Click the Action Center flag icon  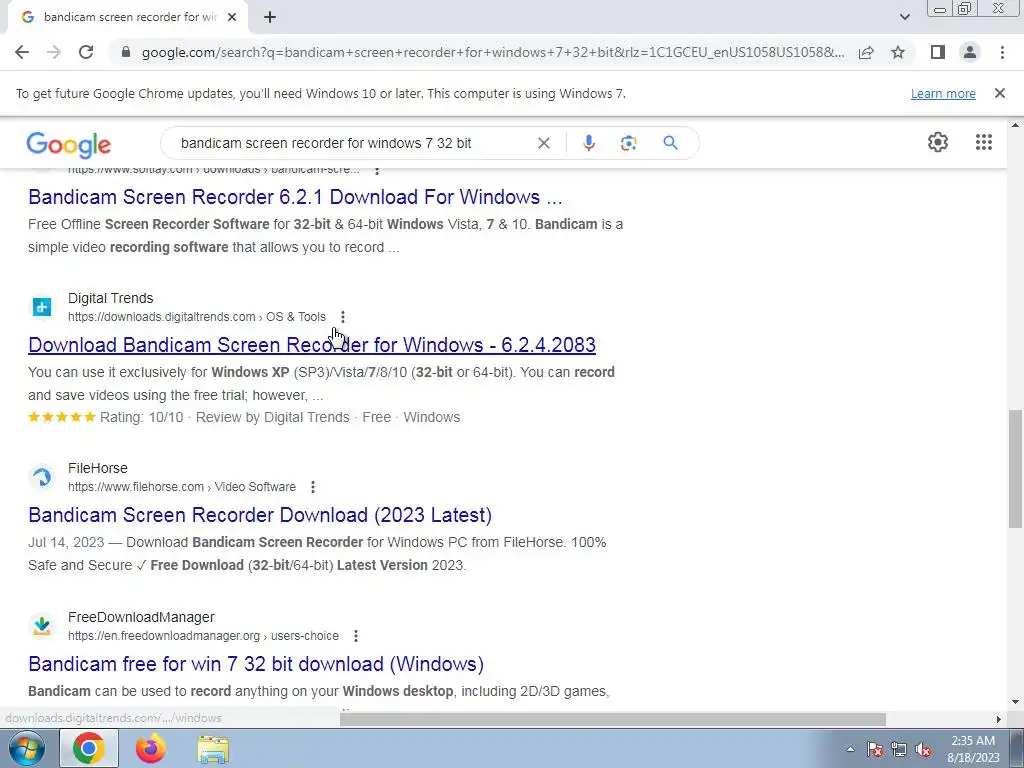(x=875, y=750)
